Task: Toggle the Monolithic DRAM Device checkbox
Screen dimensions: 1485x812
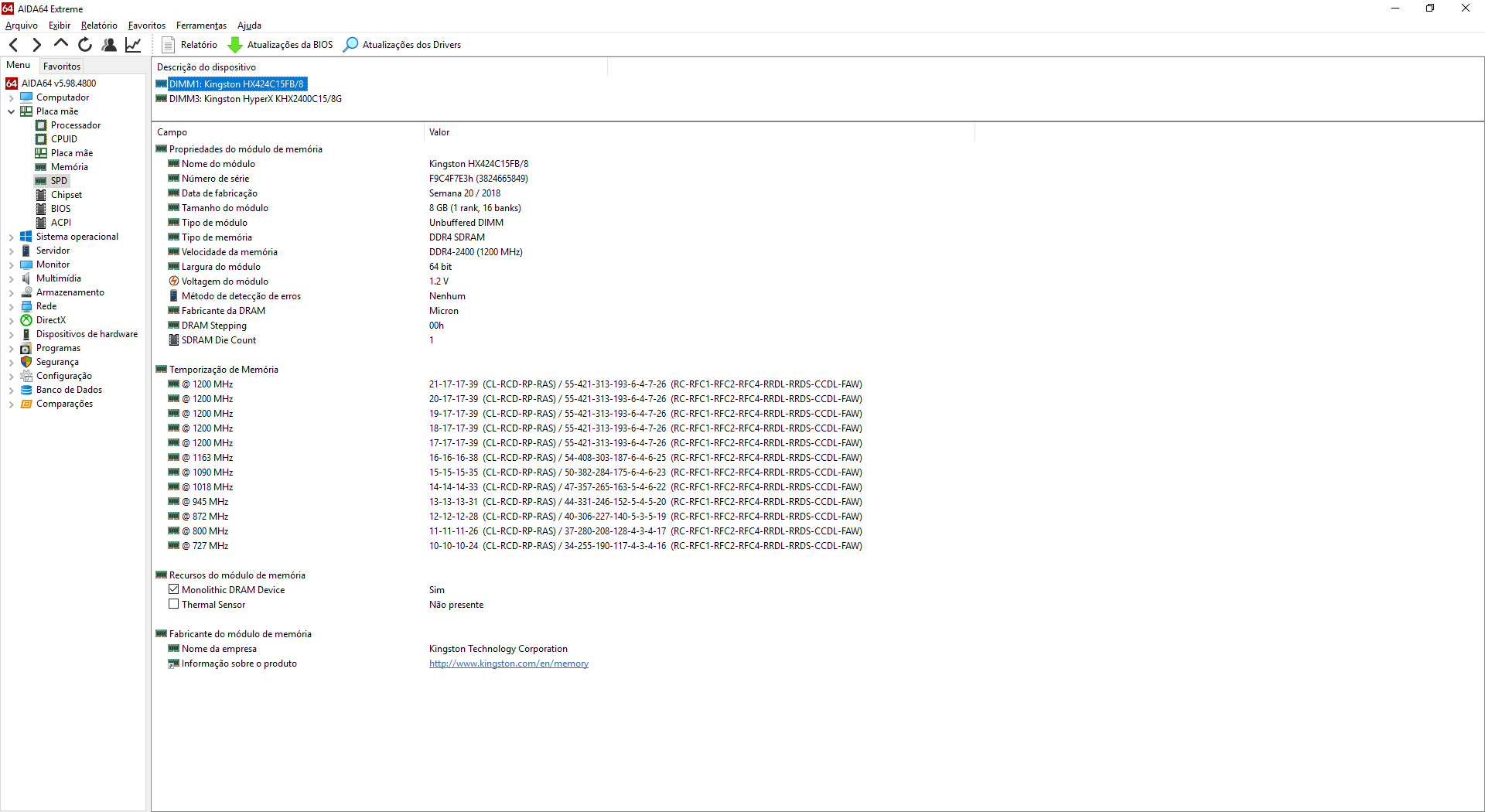Action: tap(174, 589)
